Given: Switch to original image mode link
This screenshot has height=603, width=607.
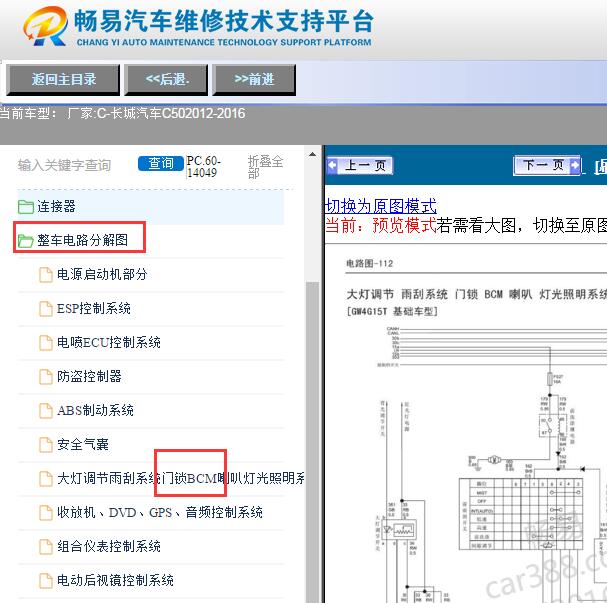Looking at the screenshot, I should pos(381,206).
